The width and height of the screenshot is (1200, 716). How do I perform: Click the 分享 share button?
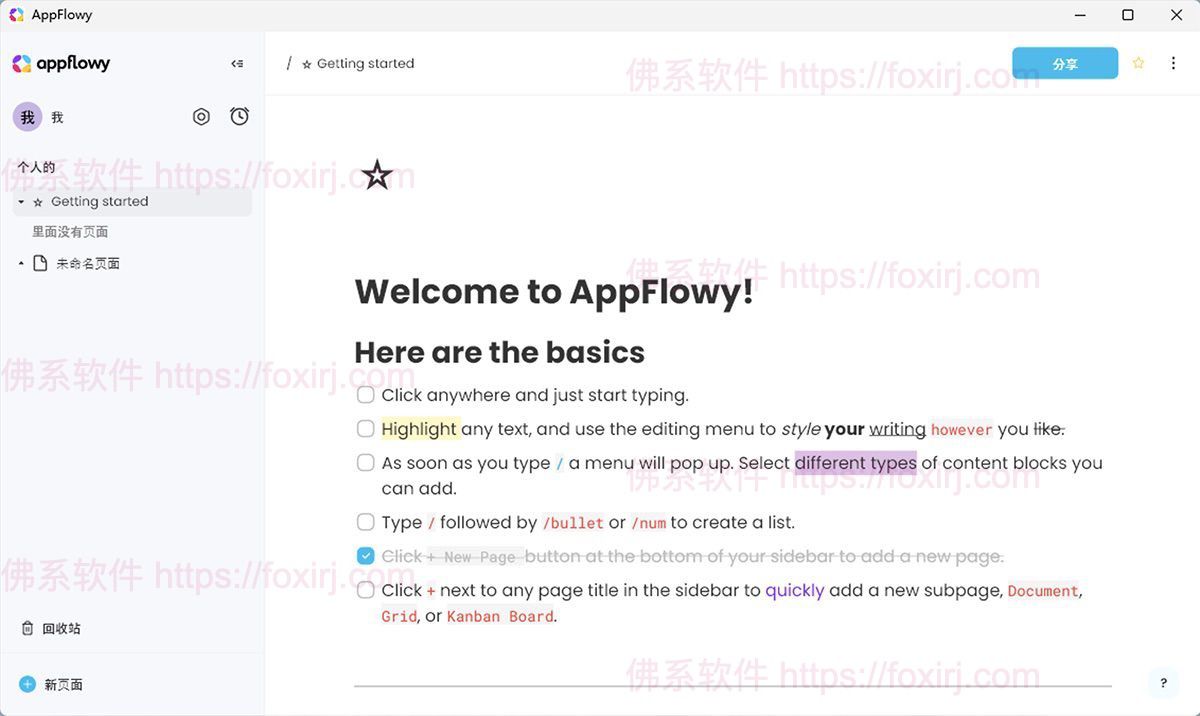pyautogui.click(x=1065, y=63)
